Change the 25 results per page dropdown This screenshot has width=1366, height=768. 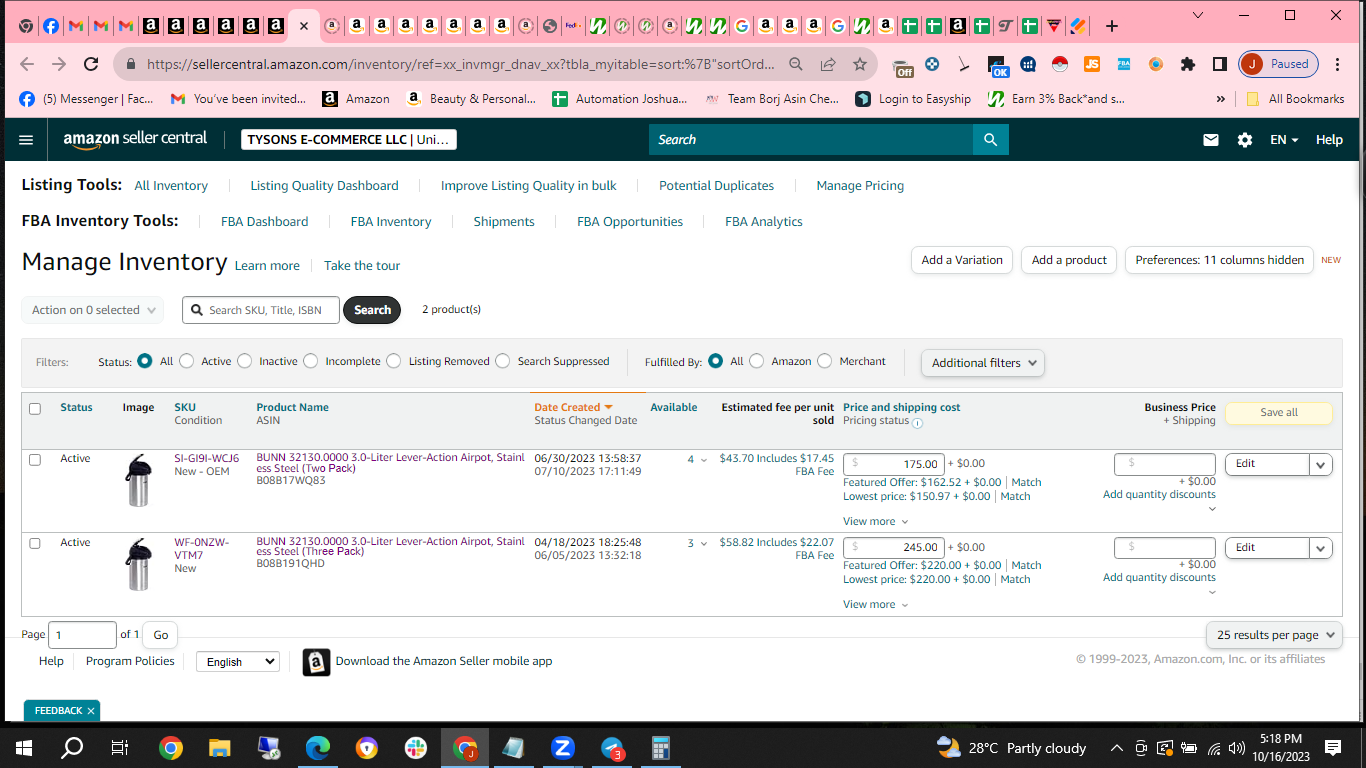click(1274, 635)
